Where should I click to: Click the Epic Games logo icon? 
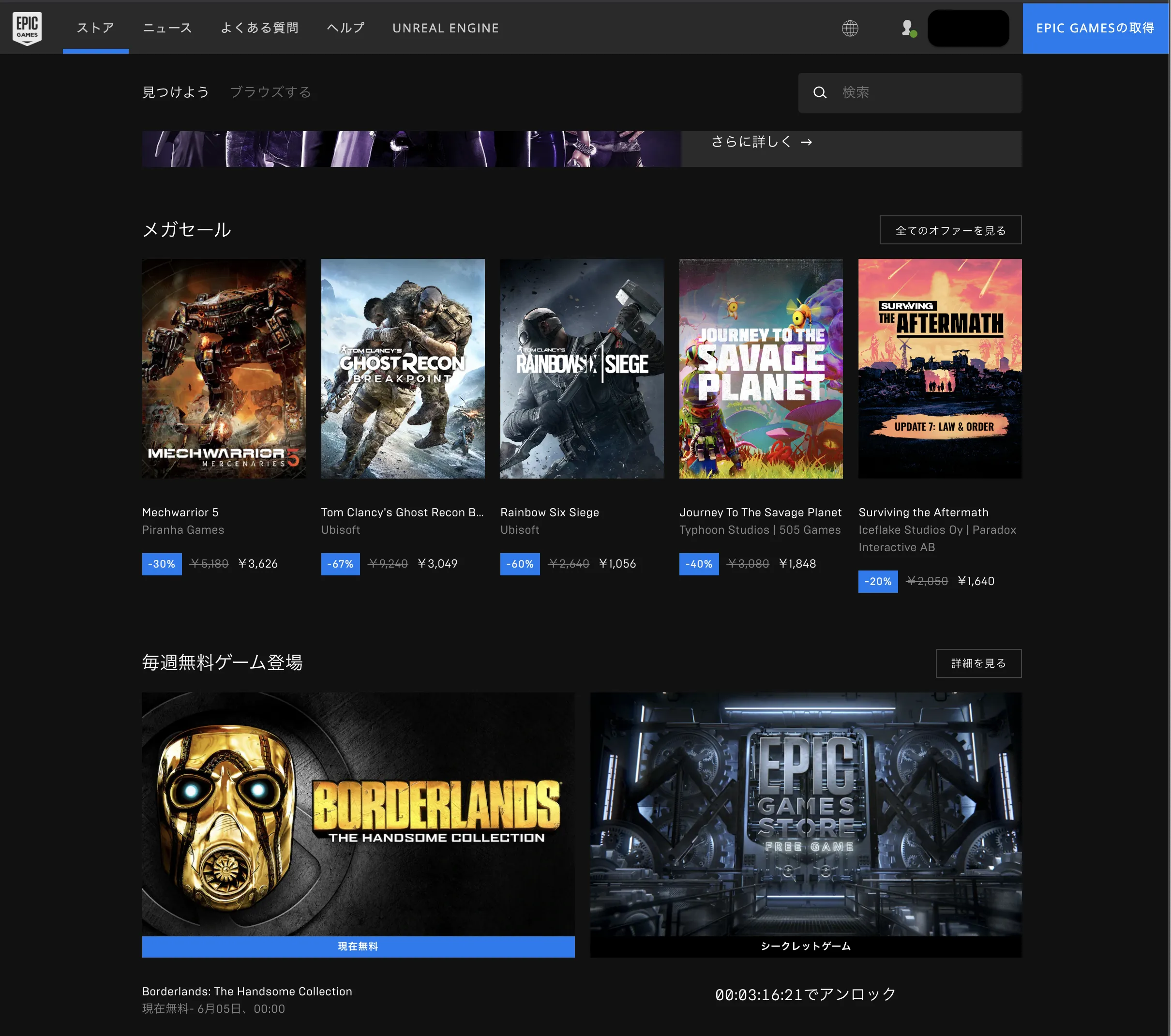27,28
